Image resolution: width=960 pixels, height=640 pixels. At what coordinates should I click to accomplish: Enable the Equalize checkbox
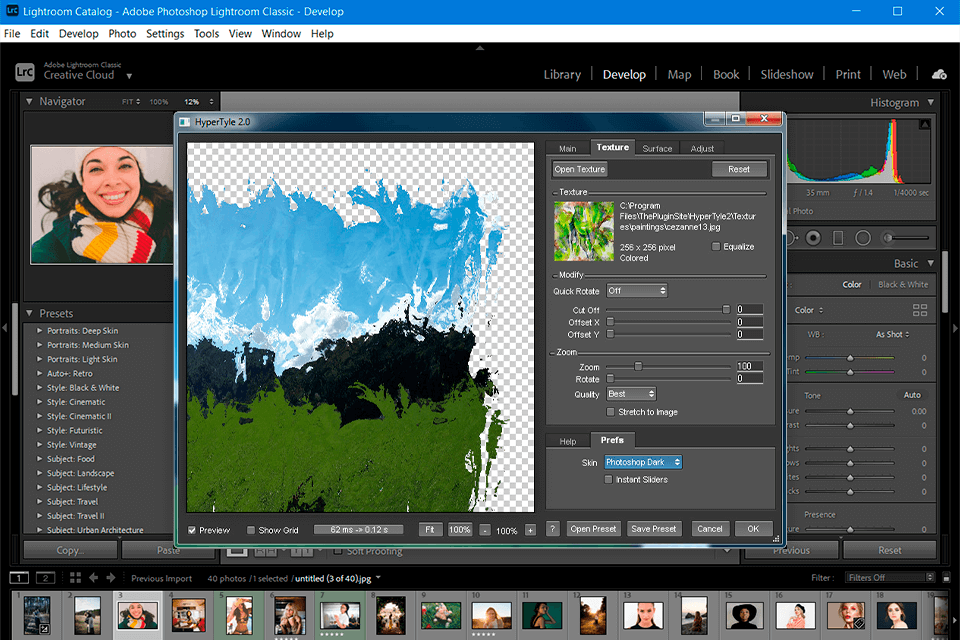coord(716,246)
